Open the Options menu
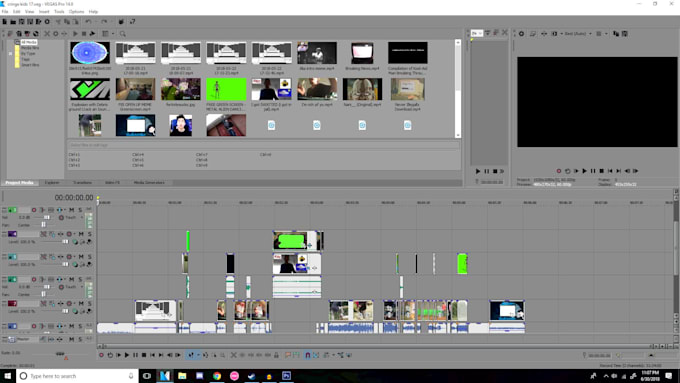This screenshot has height=383, width=680. pos(76,12)
